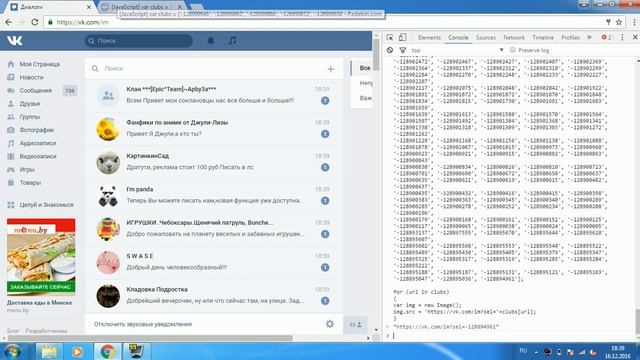Toggle DevTools device toolbar icon
The image size is (640, 360).
click(402, 38)
